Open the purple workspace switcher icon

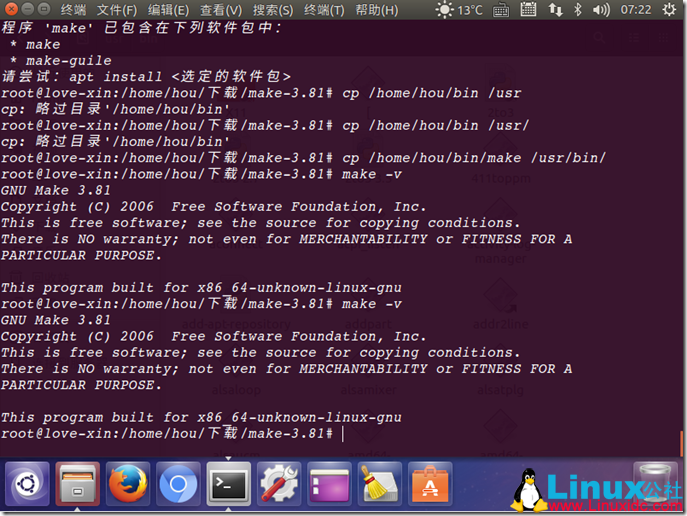coord(329,484)
